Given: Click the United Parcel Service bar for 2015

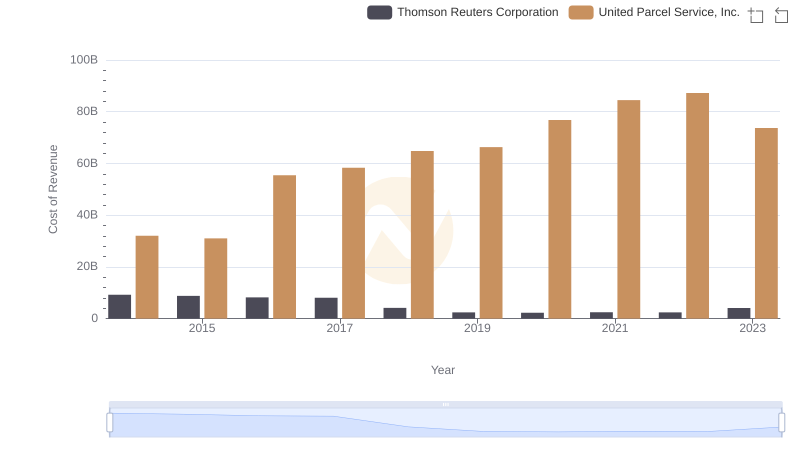Looking at the screenshot, I should point(216,278).
